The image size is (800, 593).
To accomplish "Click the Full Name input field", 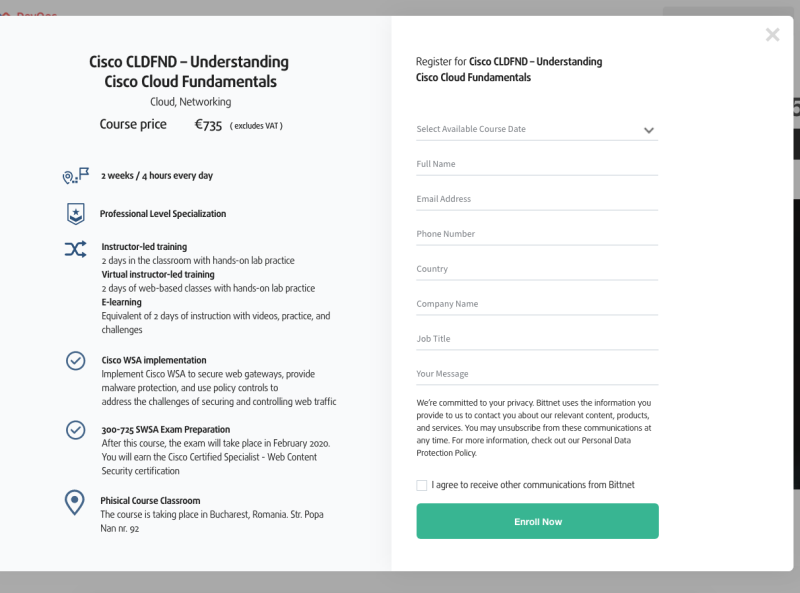I will (x=537, y=164).
